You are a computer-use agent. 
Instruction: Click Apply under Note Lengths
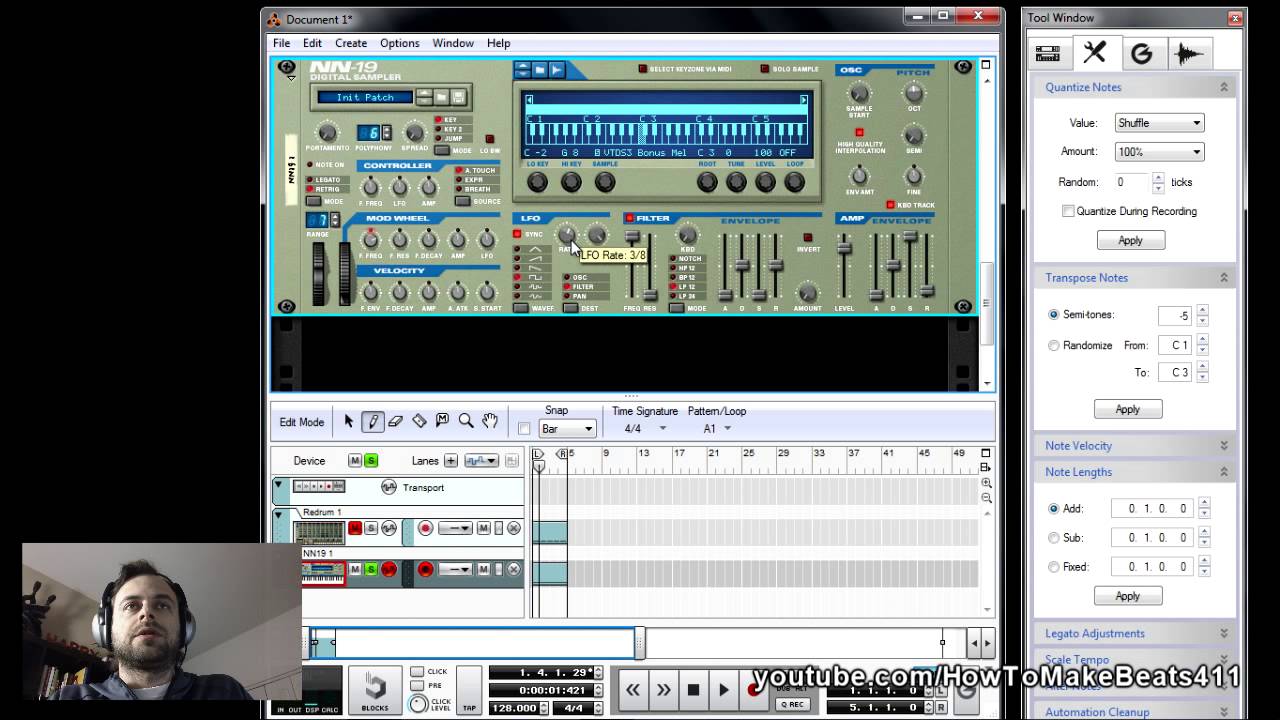click(x=1127, y=596)
